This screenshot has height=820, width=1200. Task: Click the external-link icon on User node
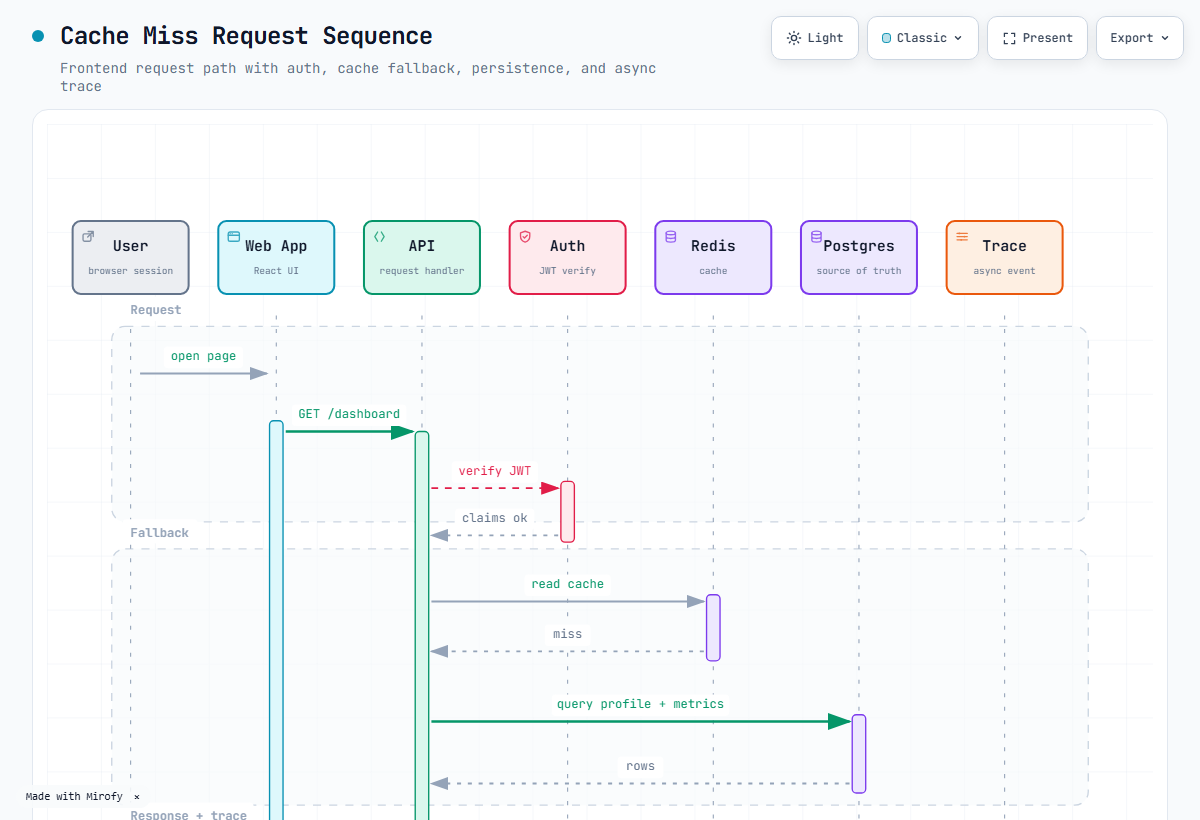tap(88, 237)
